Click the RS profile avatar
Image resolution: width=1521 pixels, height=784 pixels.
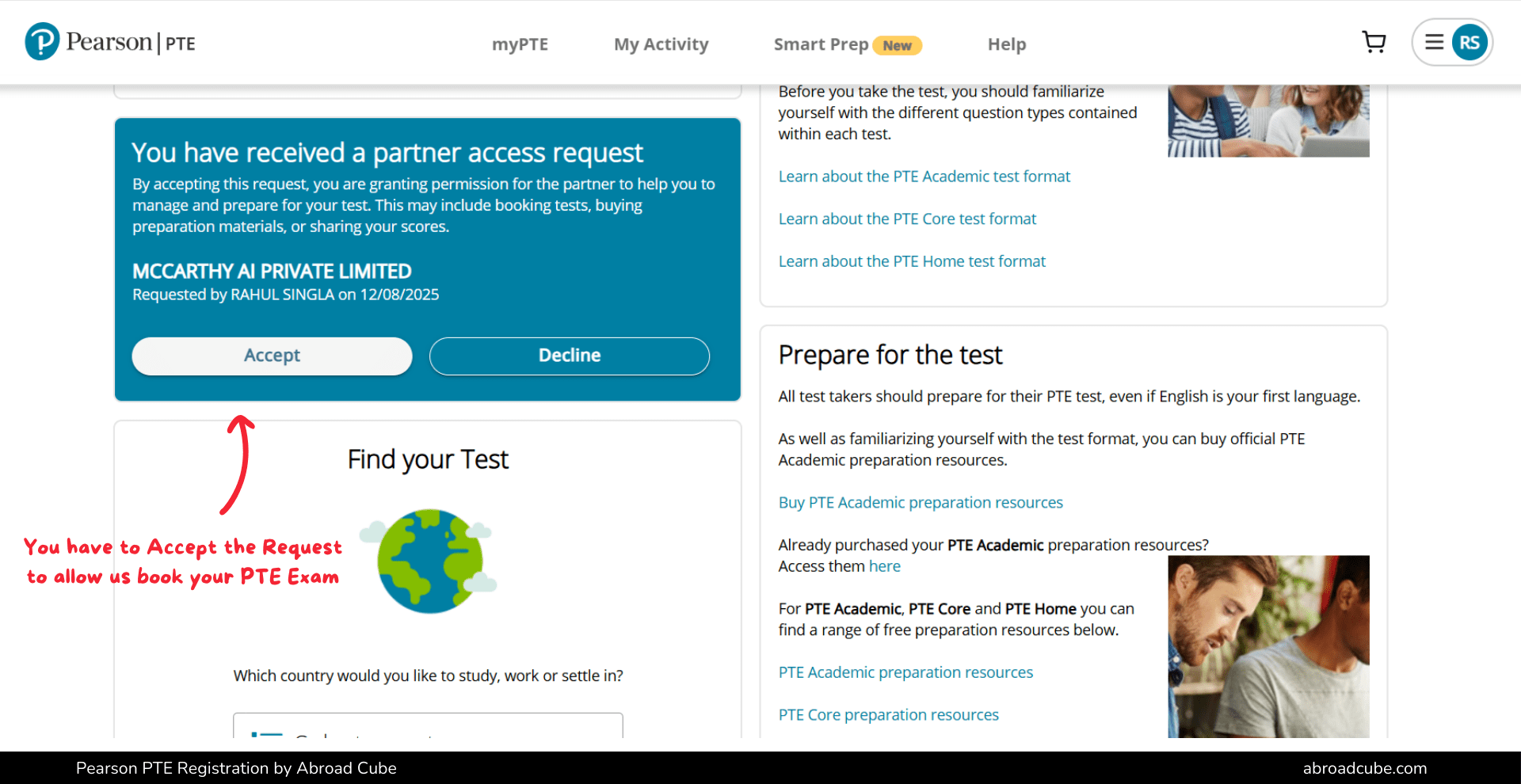coord(1470,42)
